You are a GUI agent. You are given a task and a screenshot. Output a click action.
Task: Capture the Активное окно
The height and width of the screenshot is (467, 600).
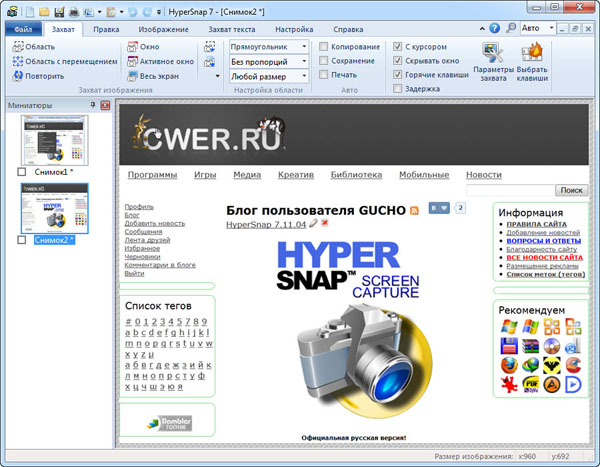pyautogui.click(x=158, y=61)
